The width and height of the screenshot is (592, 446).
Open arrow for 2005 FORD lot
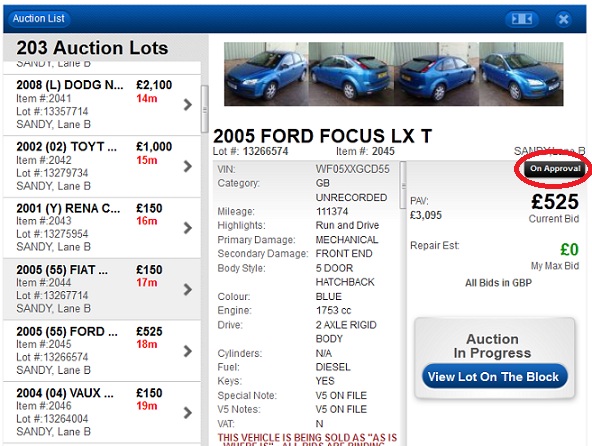[x=188, y=351]
